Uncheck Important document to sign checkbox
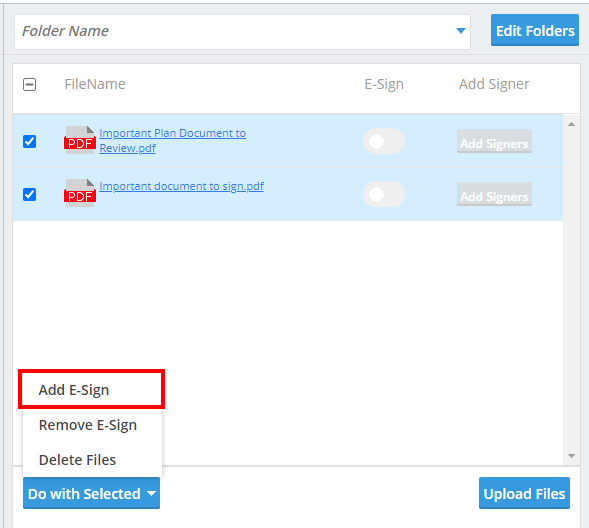This screenshot has width=589, height=528. point(29,195)
